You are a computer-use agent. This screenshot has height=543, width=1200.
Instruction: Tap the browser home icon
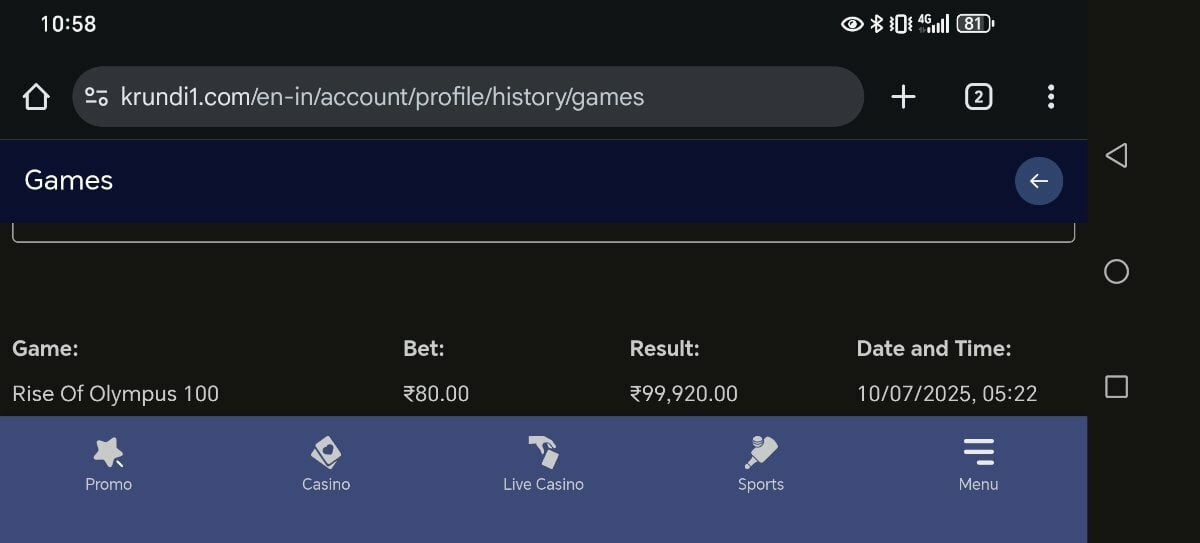(x=36, y=97)
